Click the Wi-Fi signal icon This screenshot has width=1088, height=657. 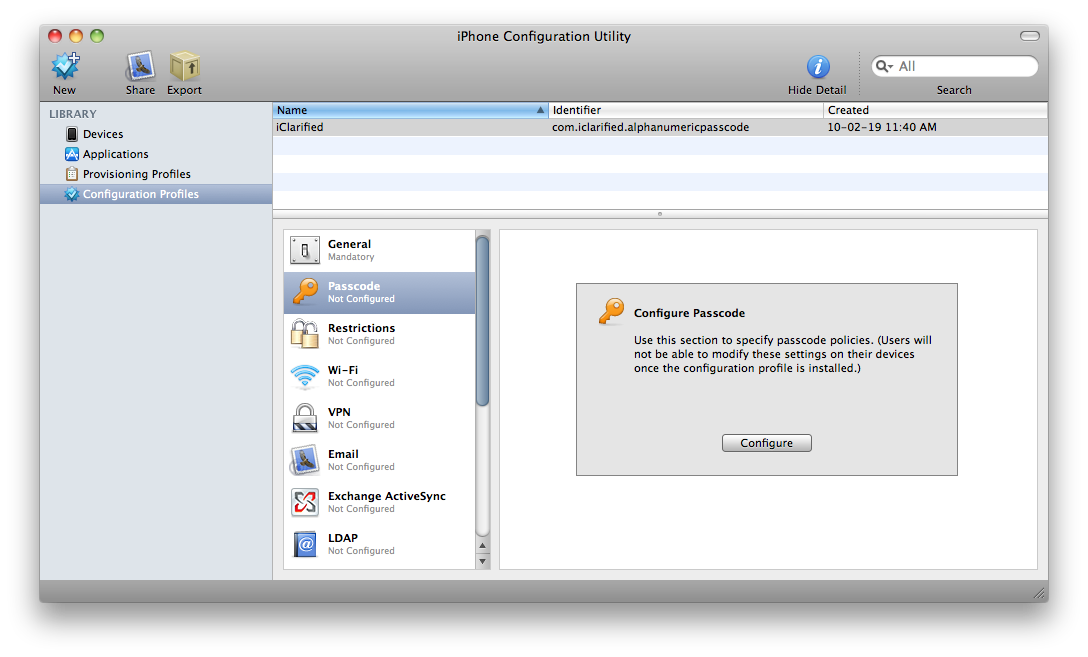click(x=305, y=376)
